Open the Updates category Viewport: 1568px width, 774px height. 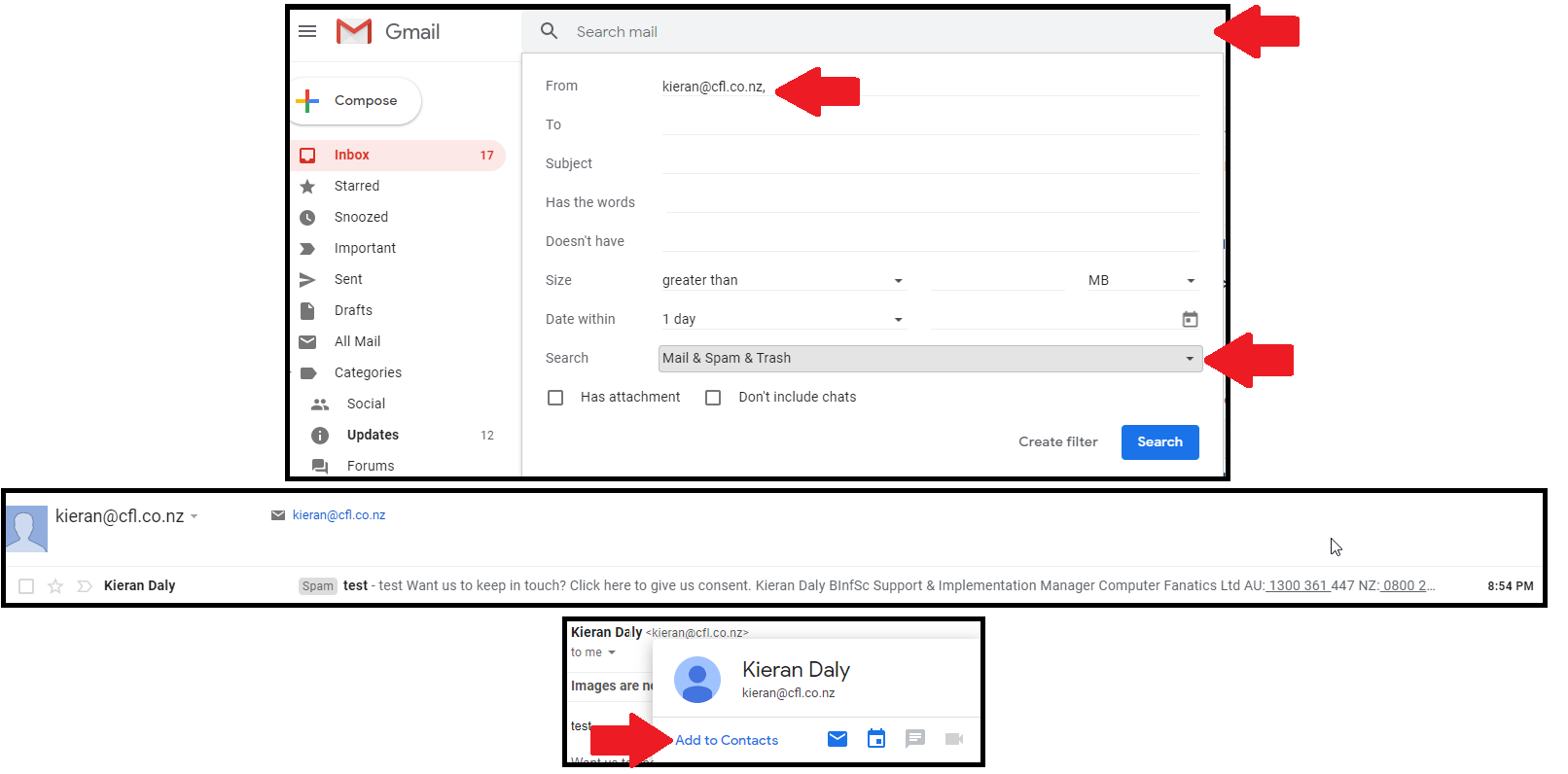point(373,435)
